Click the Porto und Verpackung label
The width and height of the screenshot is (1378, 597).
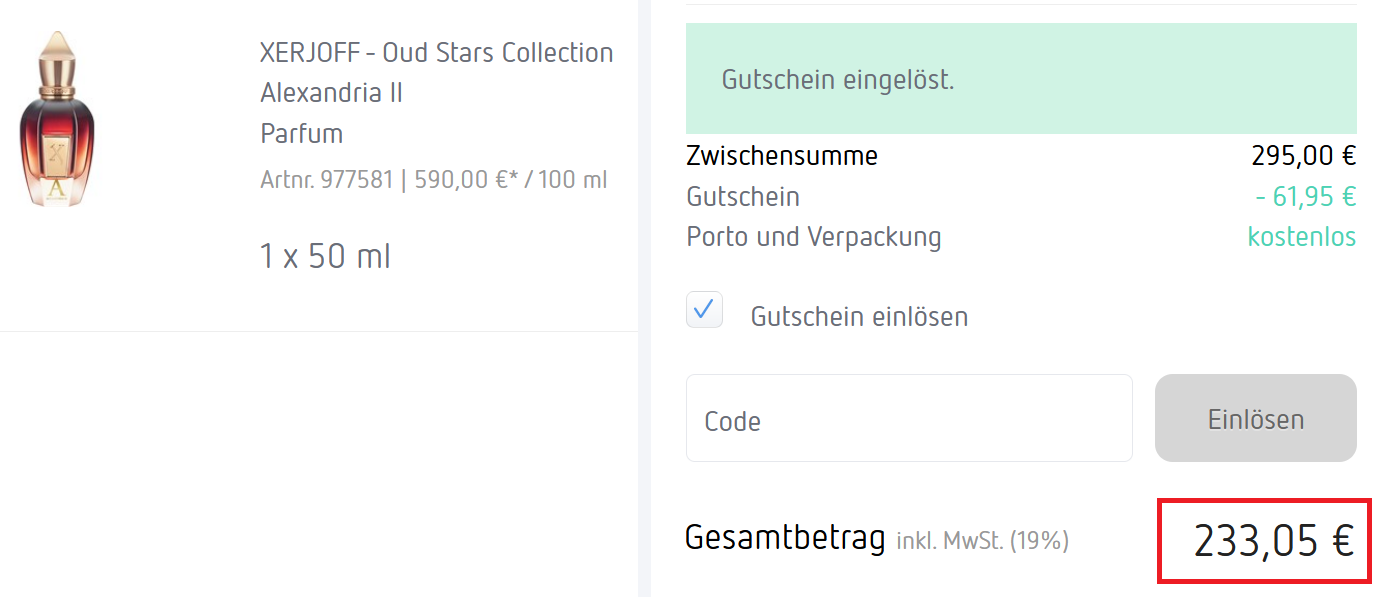(813, 237)
